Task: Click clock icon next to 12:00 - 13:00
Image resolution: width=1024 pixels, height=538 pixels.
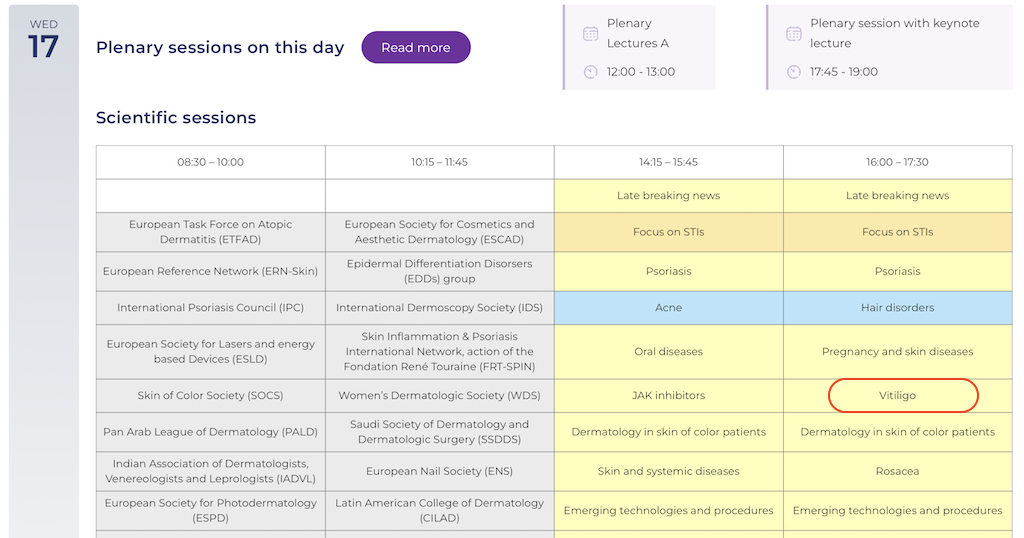Action: pos(591,72)
